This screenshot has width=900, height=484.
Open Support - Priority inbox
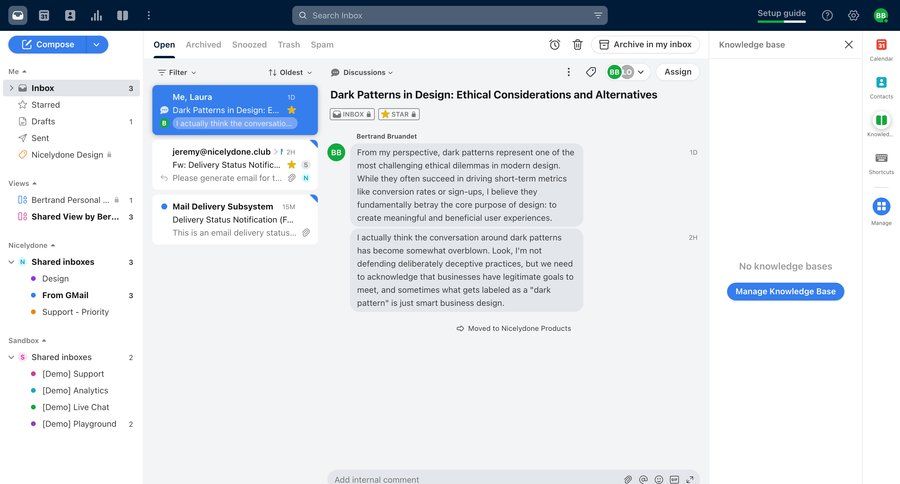pyautogui.click(x=72, y=312)
